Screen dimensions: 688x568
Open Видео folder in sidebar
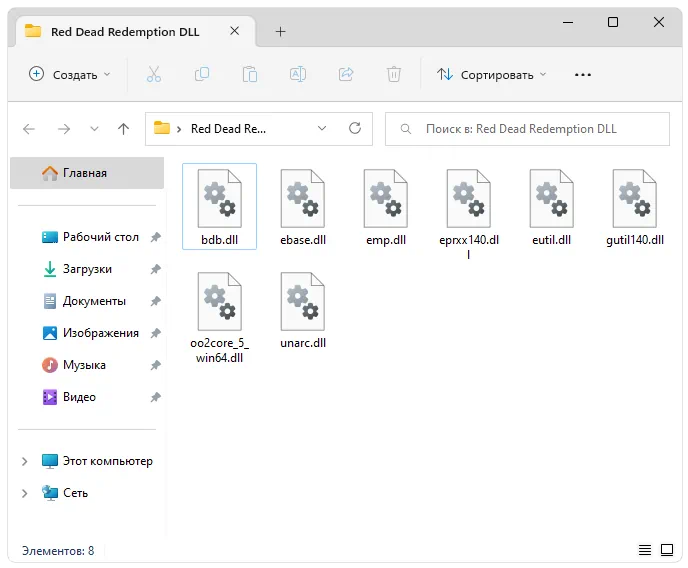pos(69,397)
